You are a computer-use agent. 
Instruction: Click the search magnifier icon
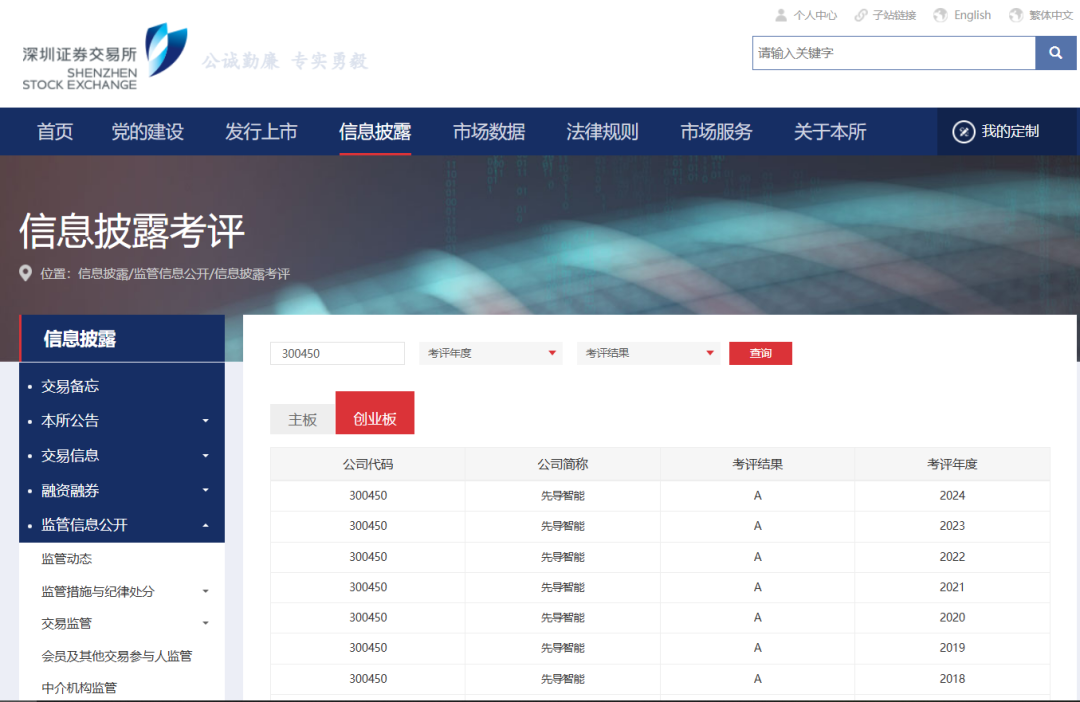tap(1055, 52)
